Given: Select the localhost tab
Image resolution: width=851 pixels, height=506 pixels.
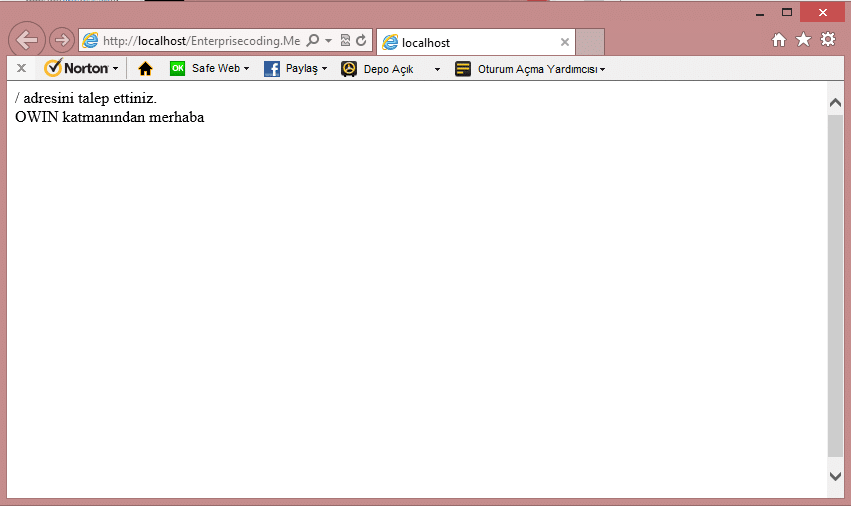Looking at the screenshot, I should pos(476,42).
